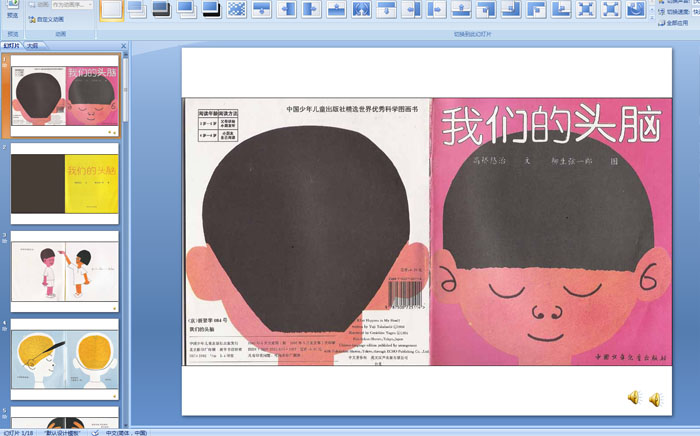Image resolution: width=700 pixels, height=436 pixels.
Task: Click thumbnail pane scrollbar down arrow
Action: tap(125, 425)
